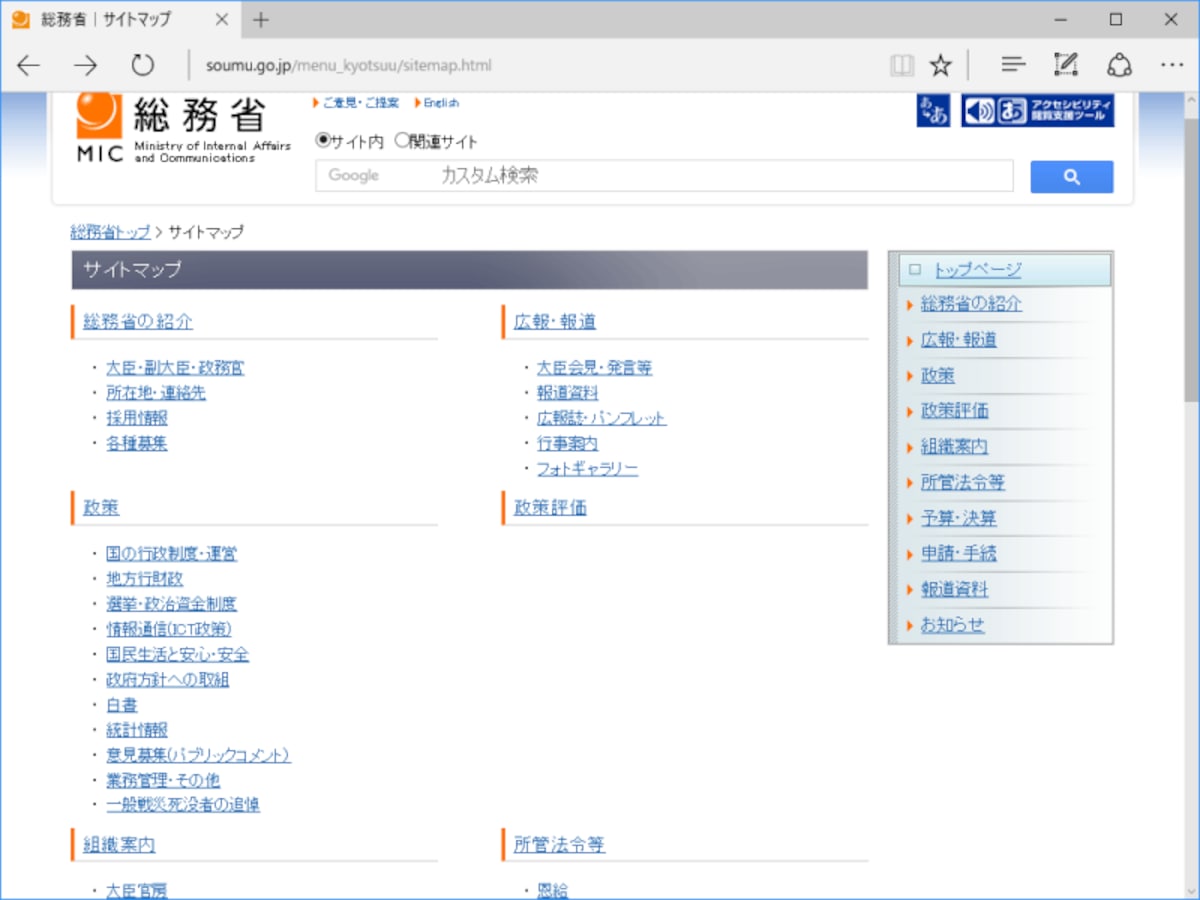Open 一般戦災死没者の追悼 link

pyautogui.click(x=183, y=805)
